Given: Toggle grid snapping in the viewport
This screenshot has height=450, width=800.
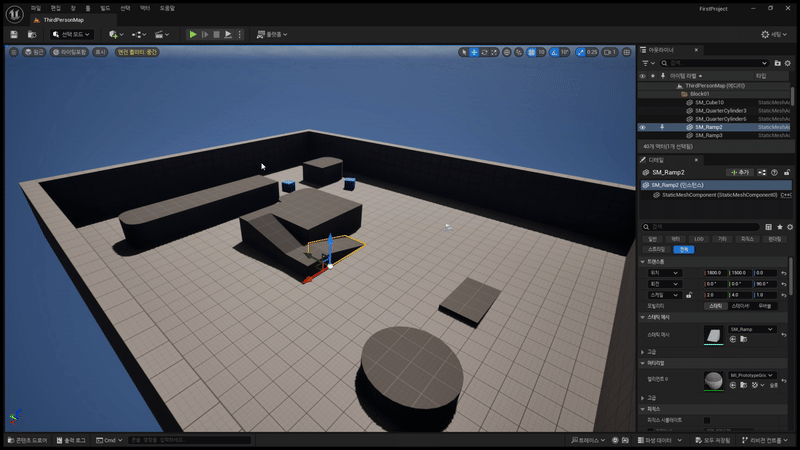Looking at the screenshot, I should 532,52.
